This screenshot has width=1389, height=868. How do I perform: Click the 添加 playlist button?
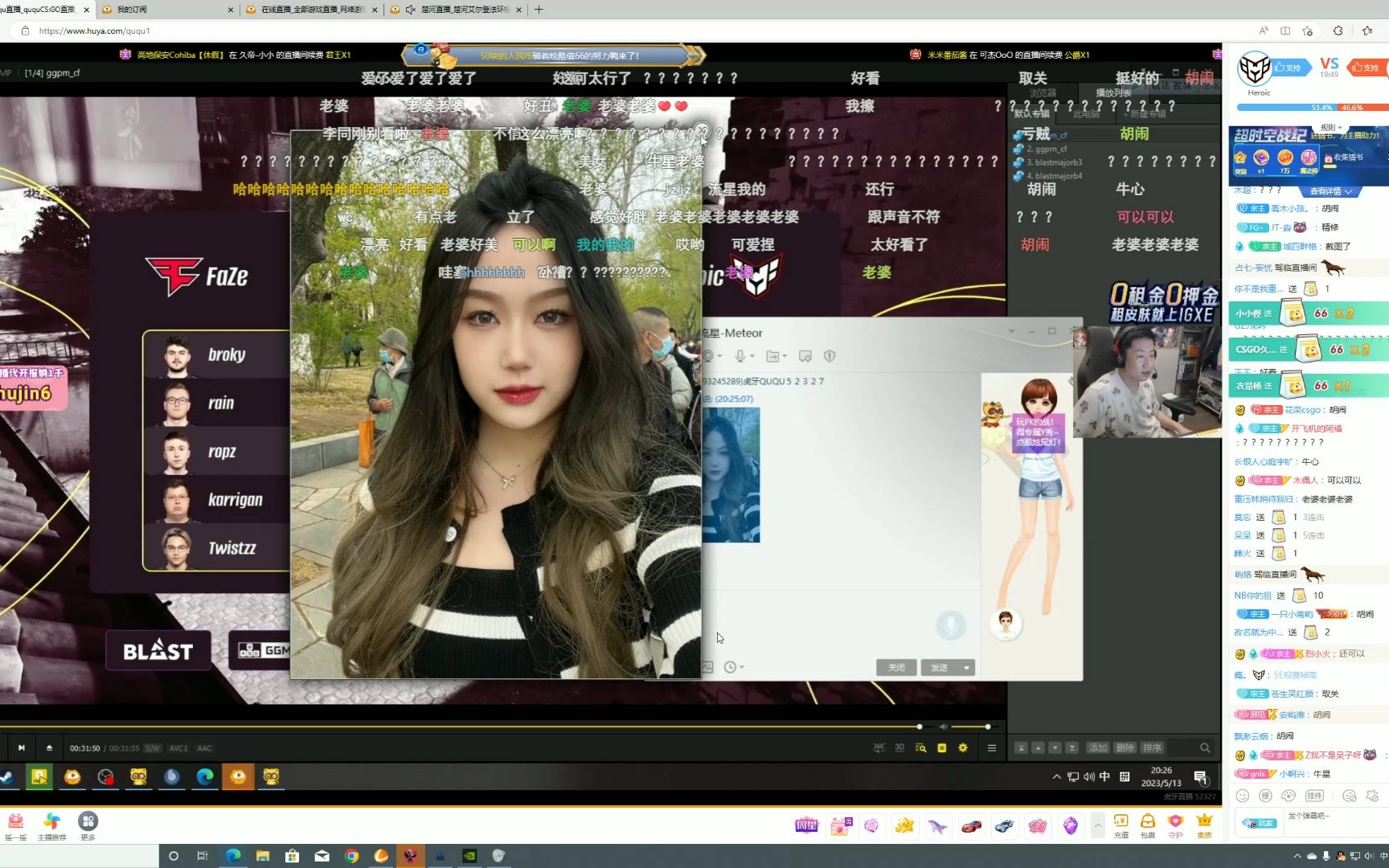click(1098, 747)
